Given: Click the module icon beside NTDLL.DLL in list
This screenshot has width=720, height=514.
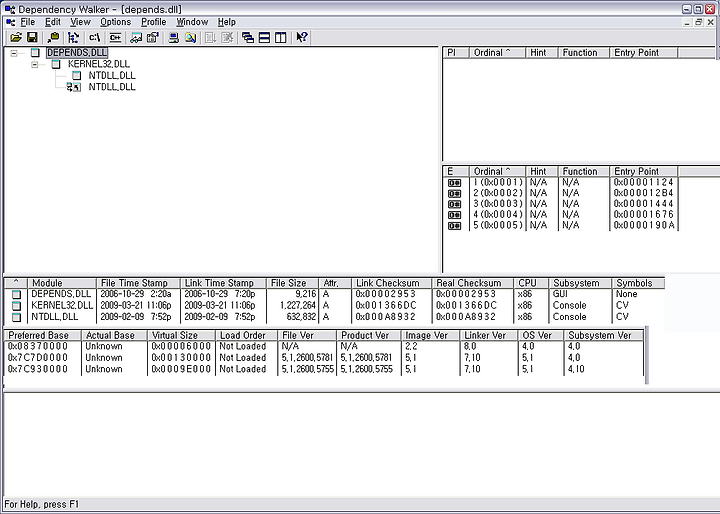Looking at the screenshot, I should tap(17, 317).
